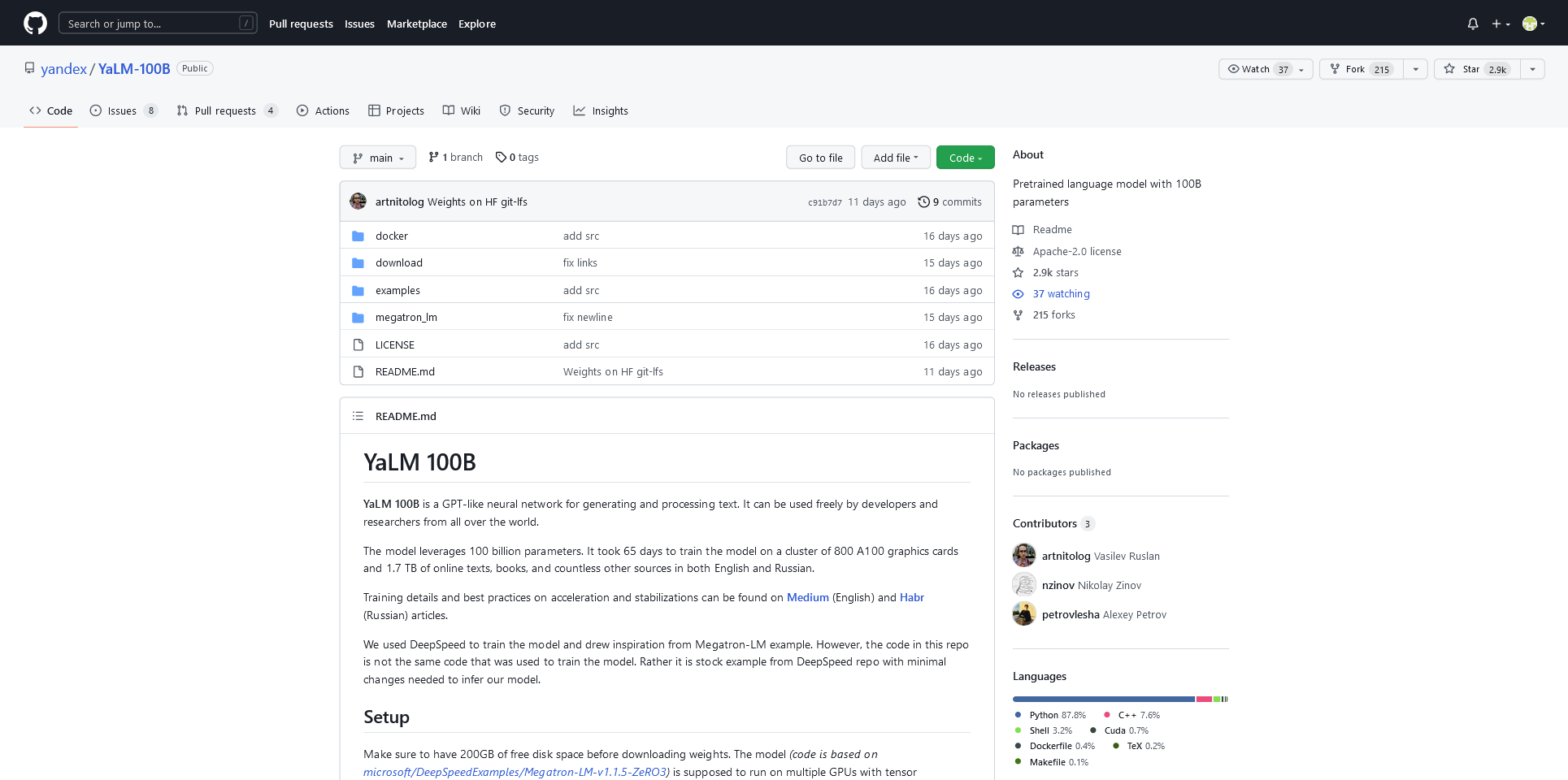Switch to the Issues tab
Viewport: 1568px width, 780px height.
point(124,110)
